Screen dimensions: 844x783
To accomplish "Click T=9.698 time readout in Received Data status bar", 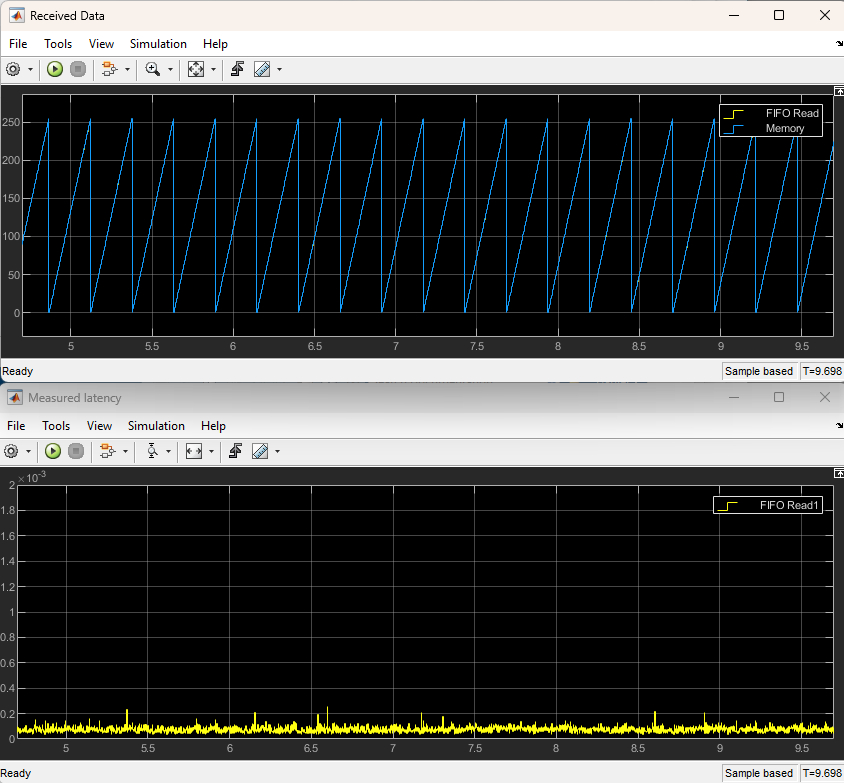I will (821, 371).
